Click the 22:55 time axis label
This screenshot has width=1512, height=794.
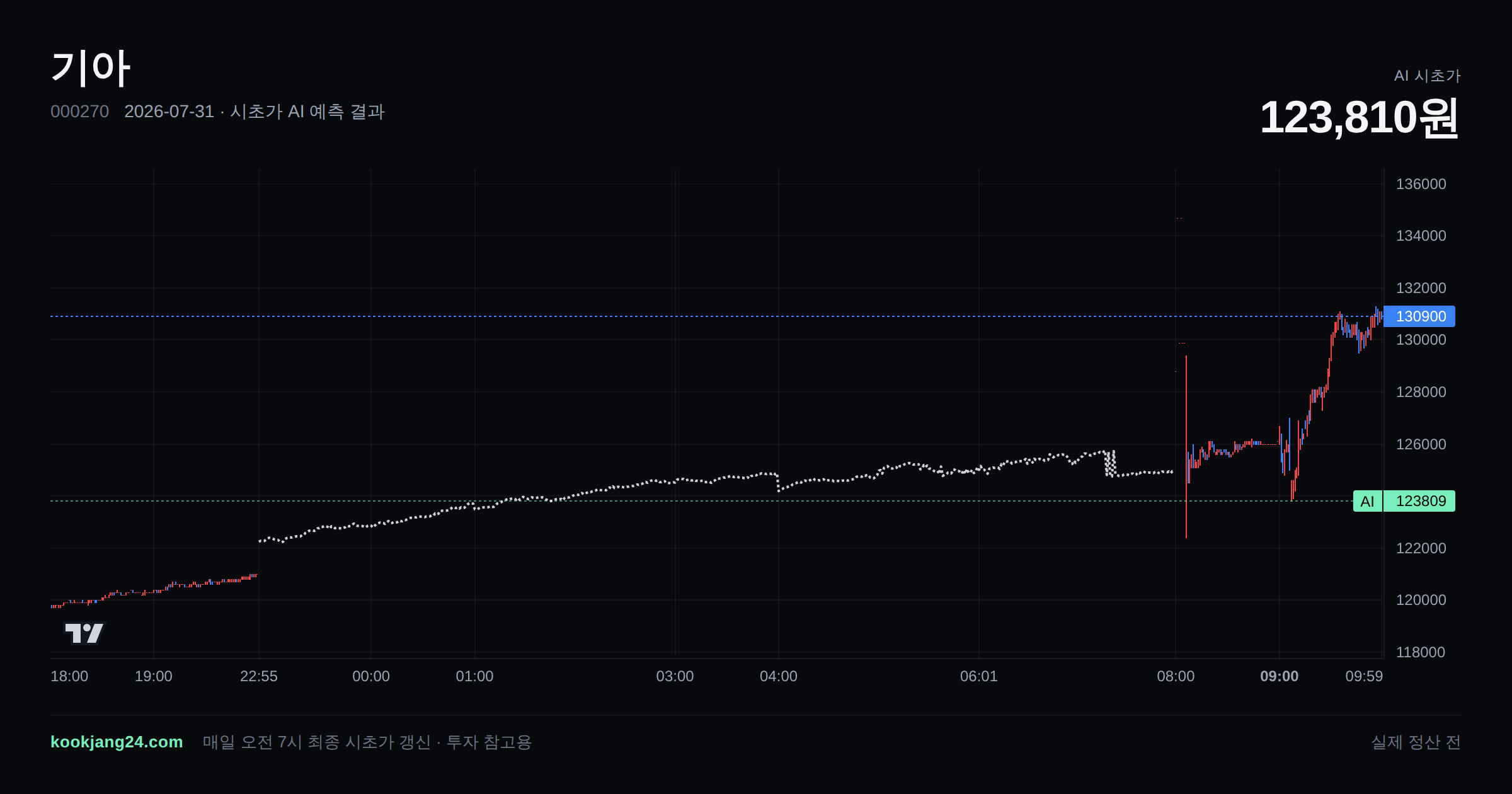259,676
